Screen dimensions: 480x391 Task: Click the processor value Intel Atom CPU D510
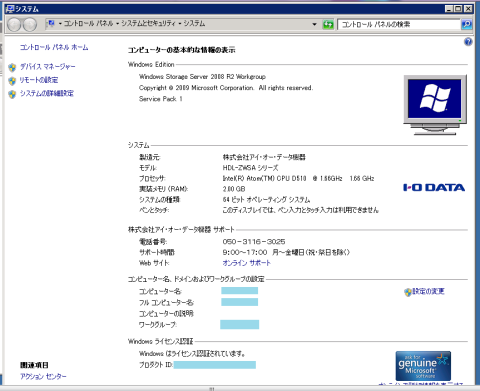pos(298,178)
